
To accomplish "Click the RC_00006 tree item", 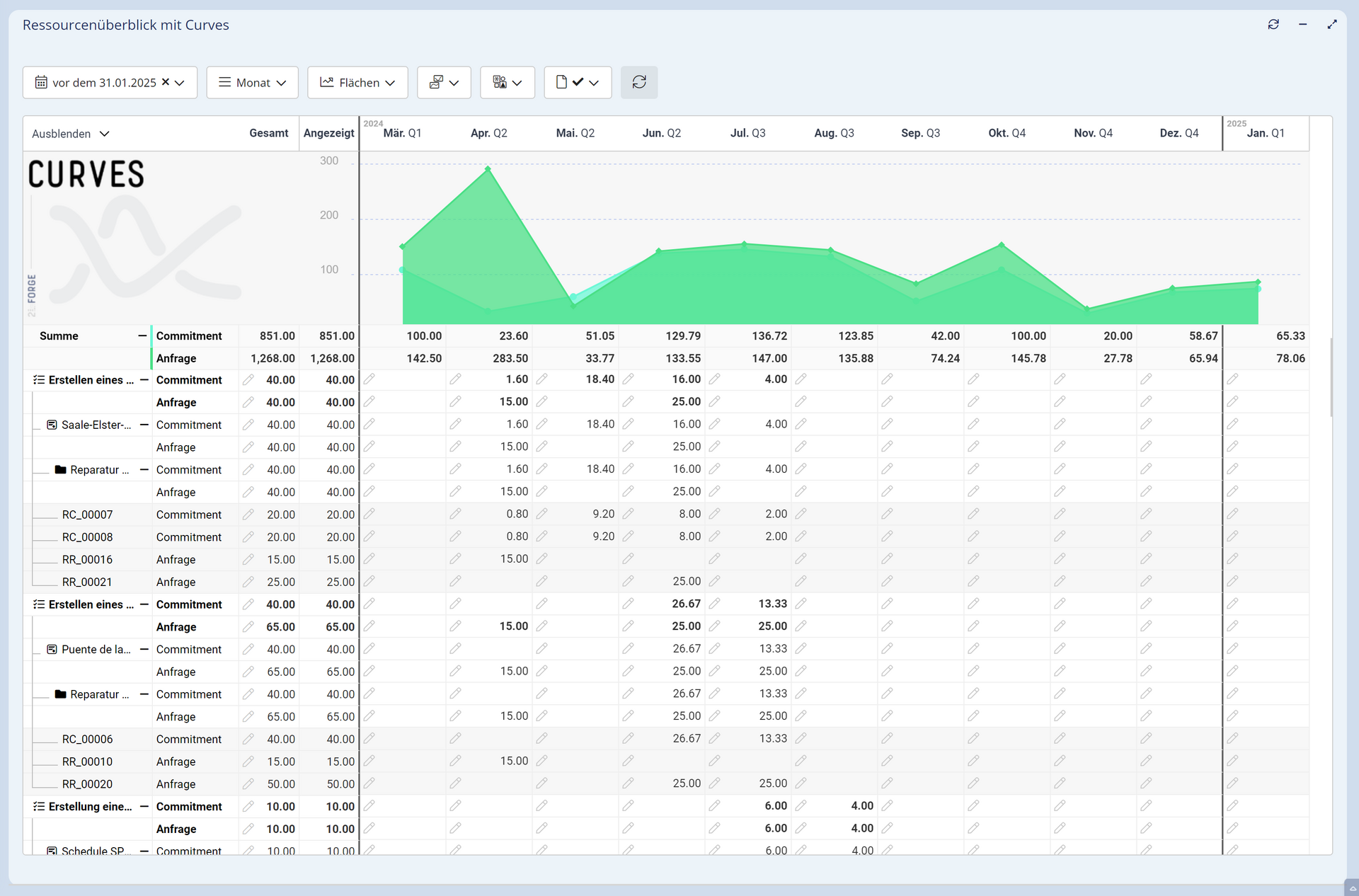I will click(x=87, y=739).
